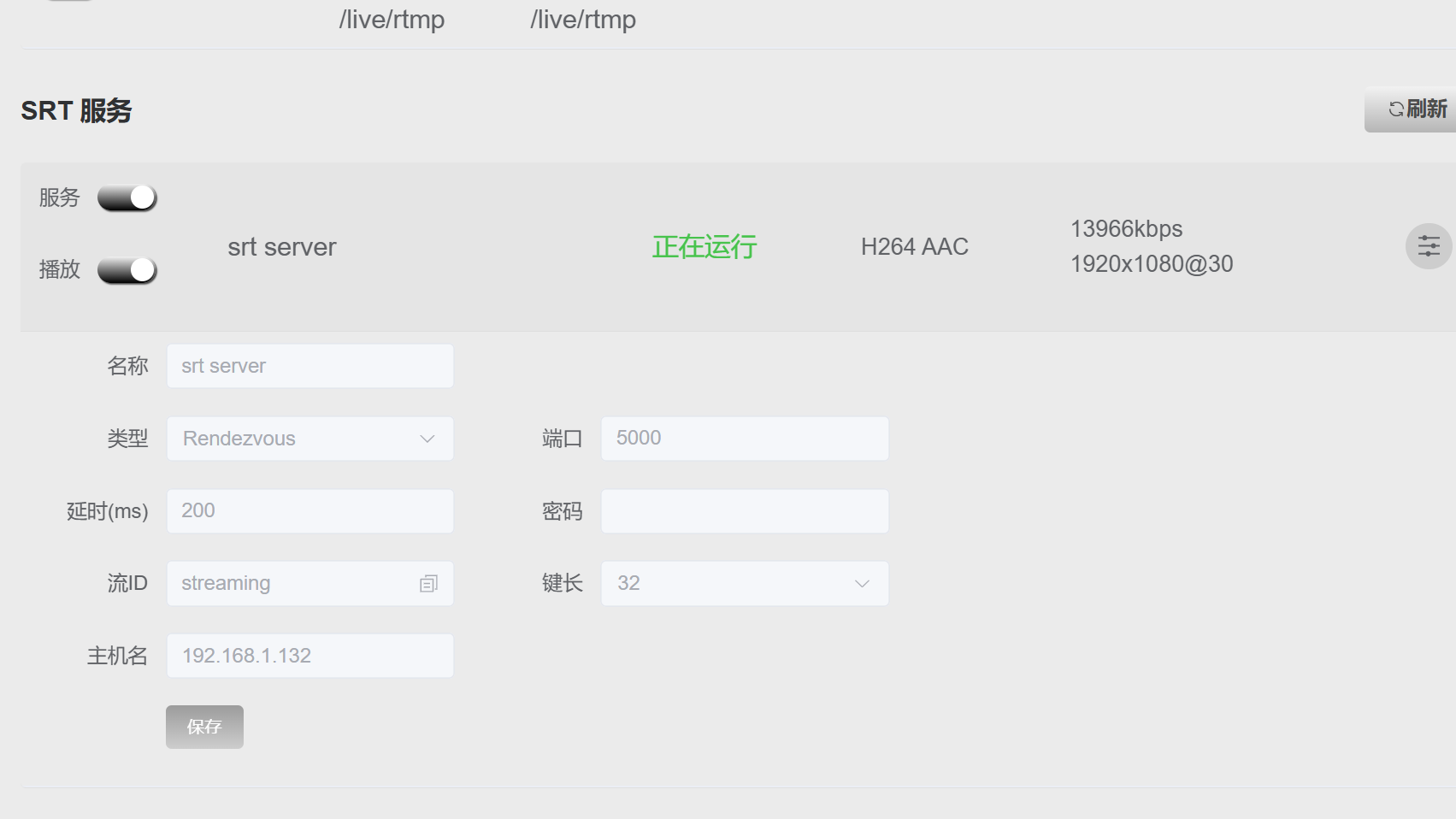Click the refresh icon beside 刷新

(x=1396, y=109)
